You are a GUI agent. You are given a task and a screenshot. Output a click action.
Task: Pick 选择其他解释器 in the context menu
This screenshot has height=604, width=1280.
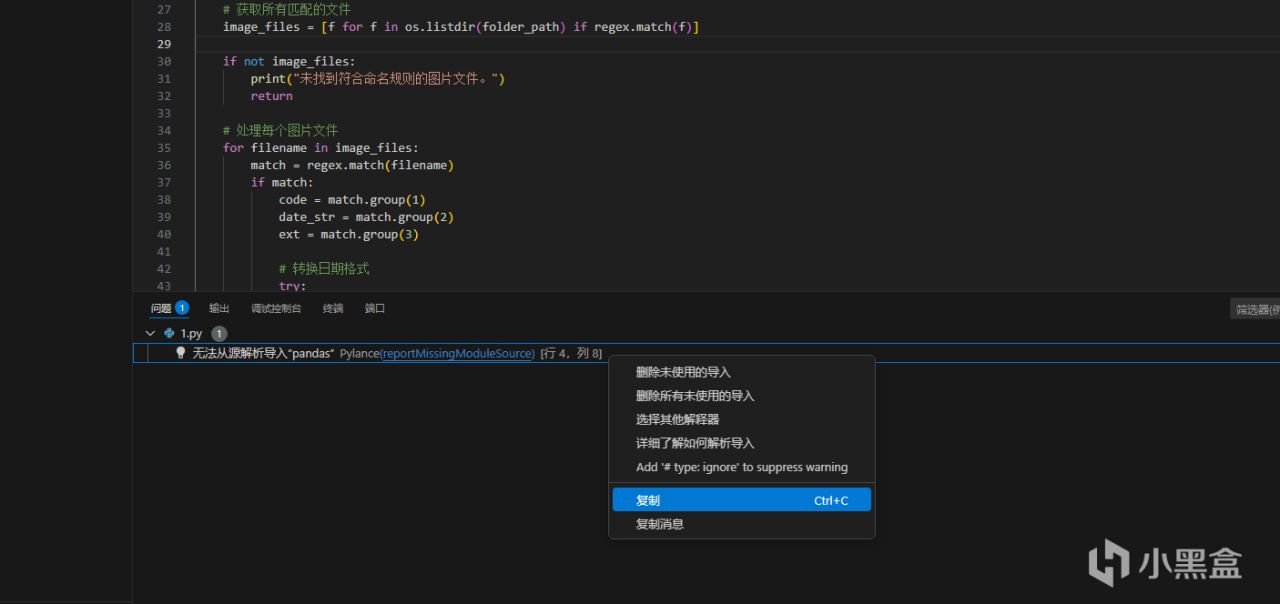tap(677, 419)
